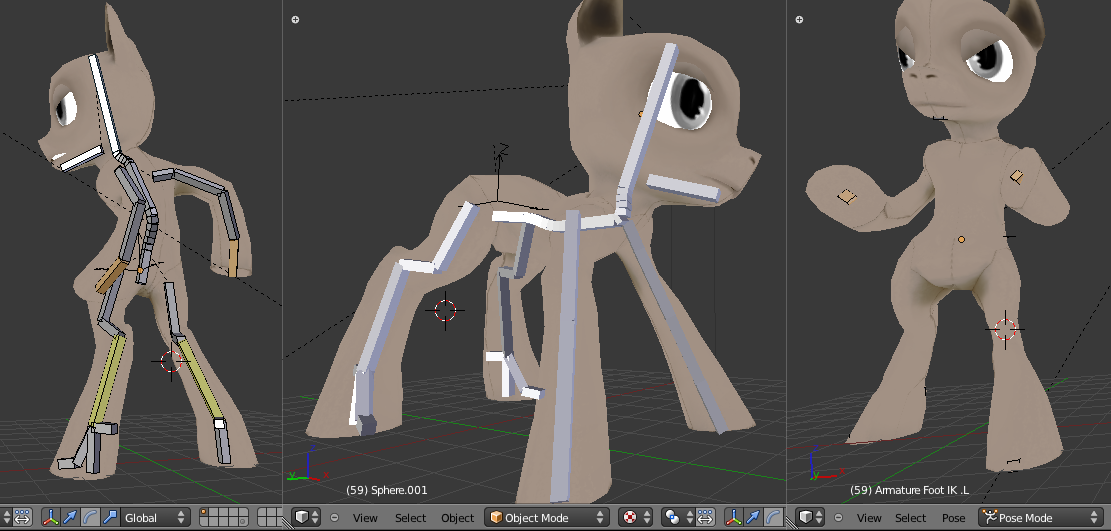Select the white head bone in left viewport
1111x531 pixels.
coord(104,105)
